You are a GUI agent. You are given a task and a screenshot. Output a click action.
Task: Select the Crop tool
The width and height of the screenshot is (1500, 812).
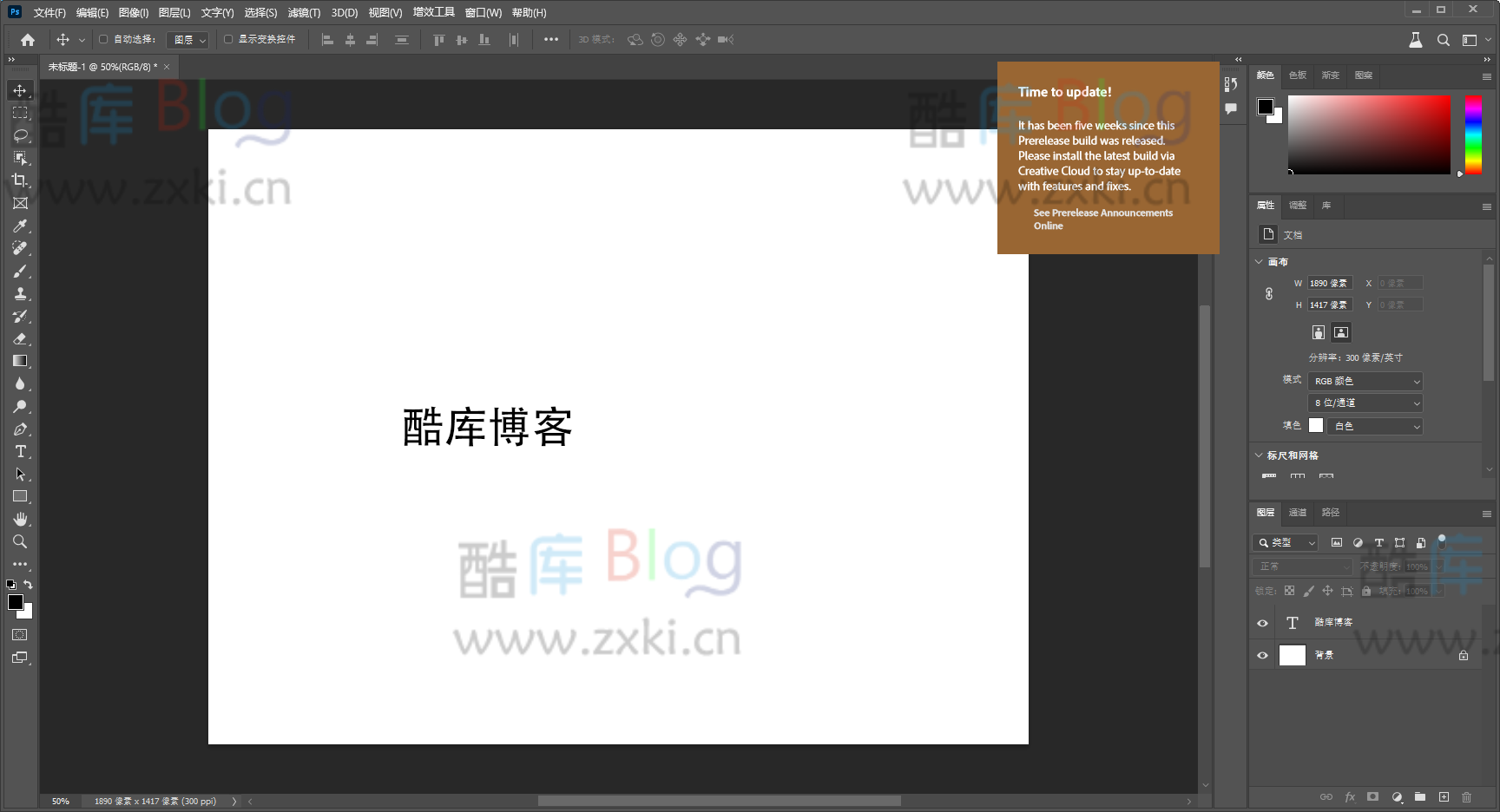(19, 180)
